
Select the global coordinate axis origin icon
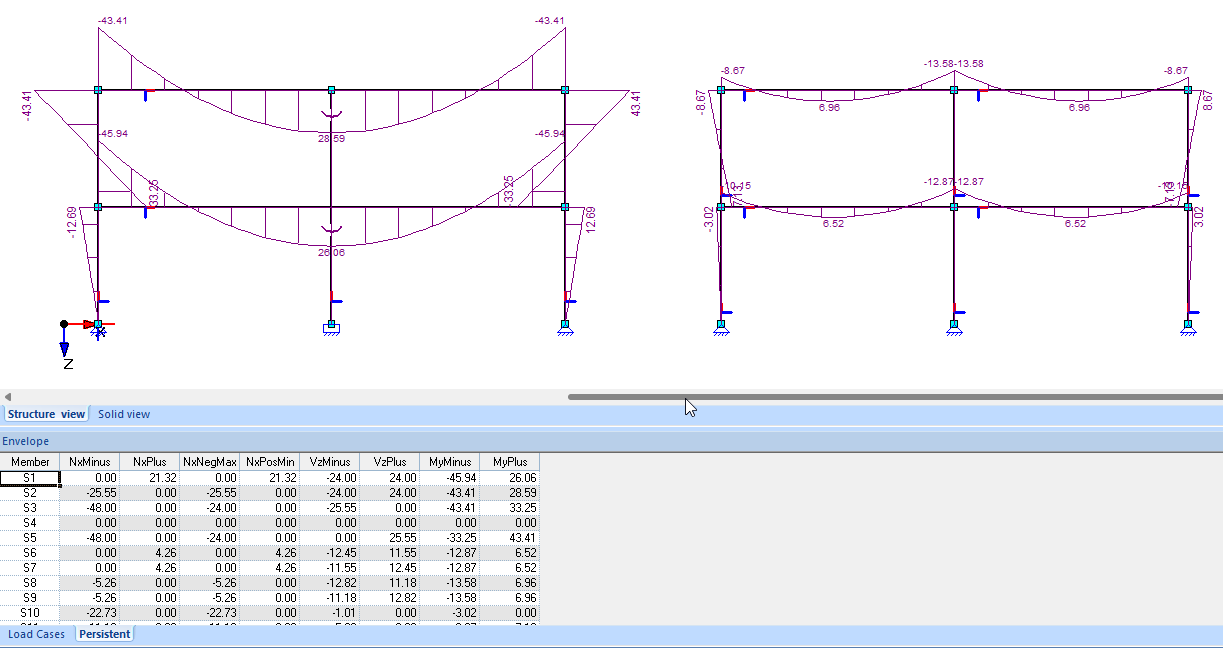pos(64,324)
